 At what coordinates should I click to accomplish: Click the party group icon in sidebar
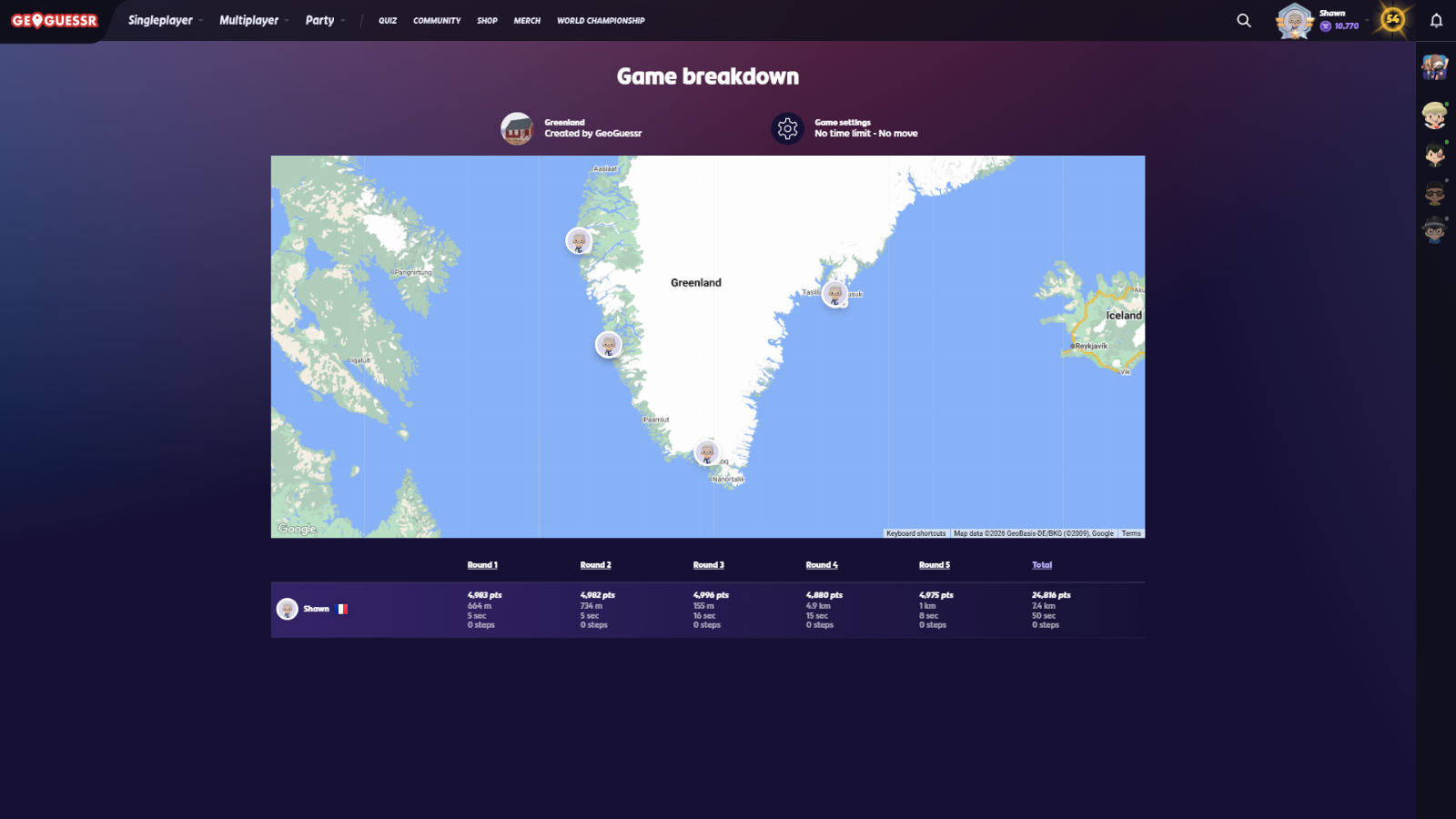[x=1434, y=66]
